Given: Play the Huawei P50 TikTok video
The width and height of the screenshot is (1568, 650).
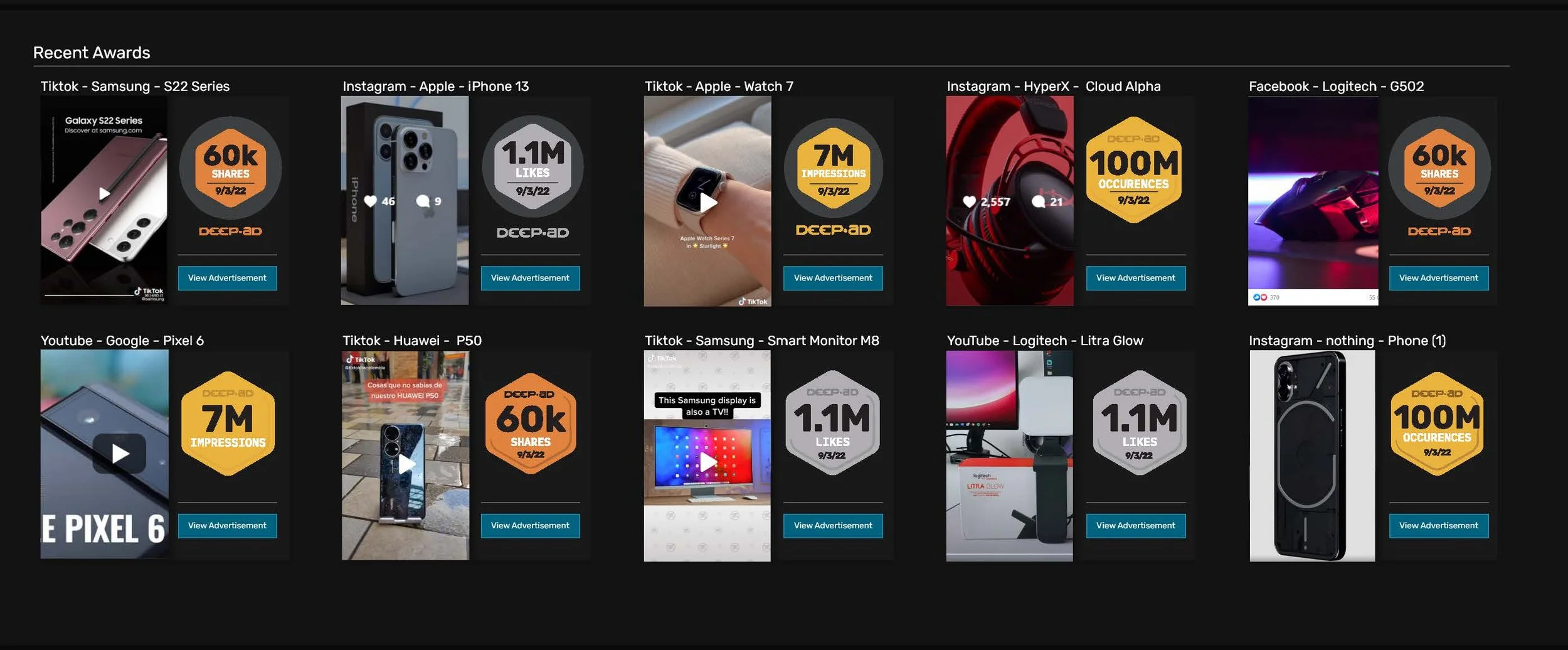Looking at the screenshot, I should 406,464.
